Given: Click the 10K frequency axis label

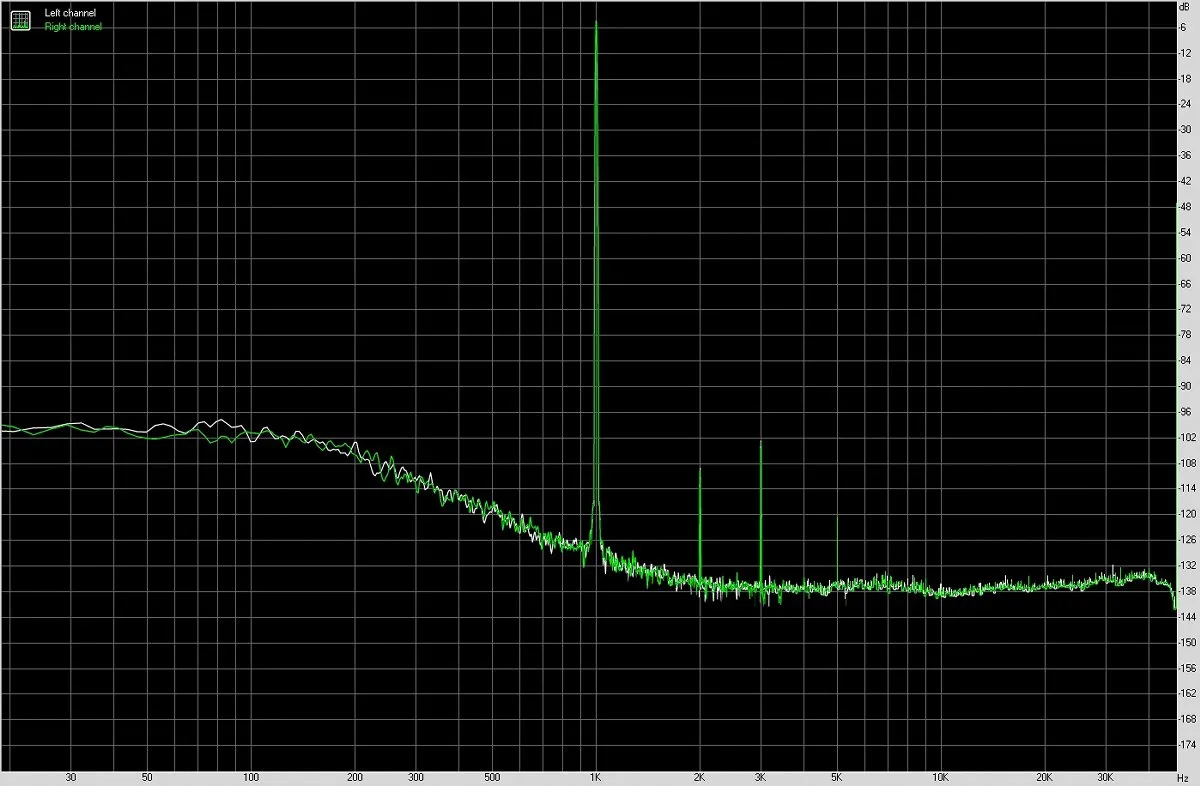Looking at the screenshot, I should 940,776.
